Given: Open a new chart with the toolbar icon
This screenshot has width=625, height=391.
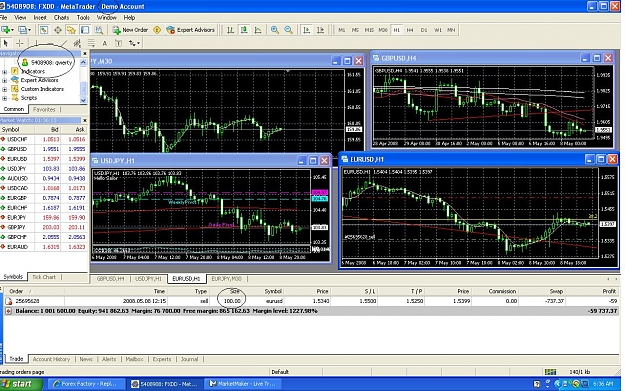Looking at the screenshot, I should pos(6,30).
